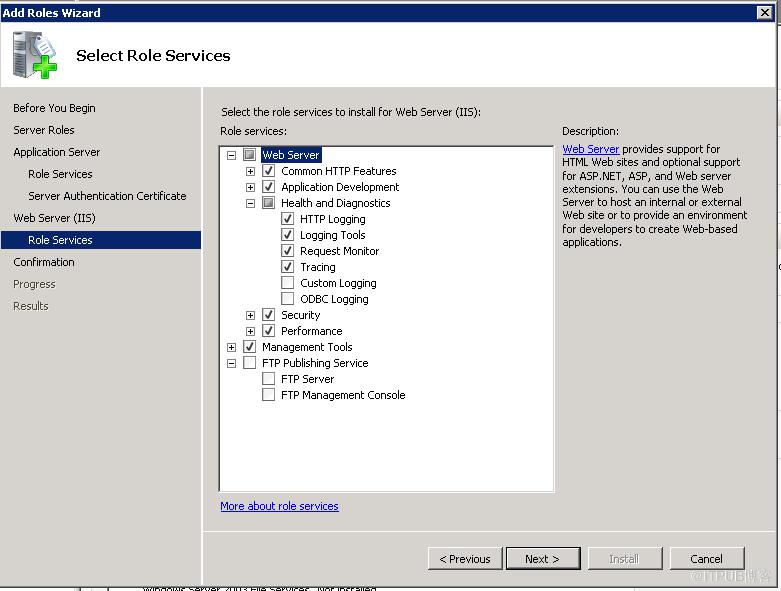Screen dimensions: 781x591
Task: Select Performance tree label
Action: 312,331
